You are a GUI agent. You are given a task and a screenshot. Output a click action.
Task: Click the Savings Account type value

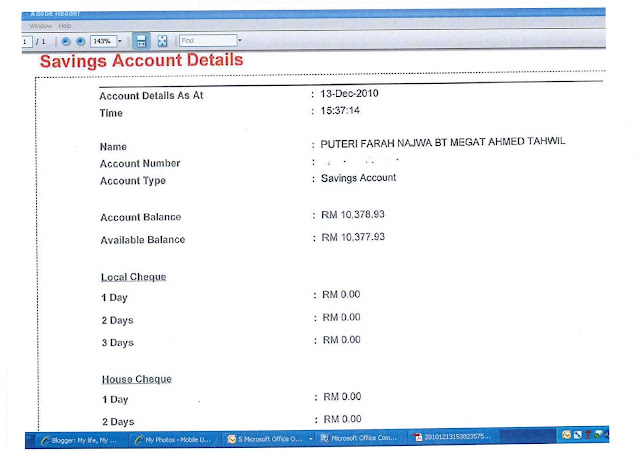pyautogui.click(x=358, y=178)
